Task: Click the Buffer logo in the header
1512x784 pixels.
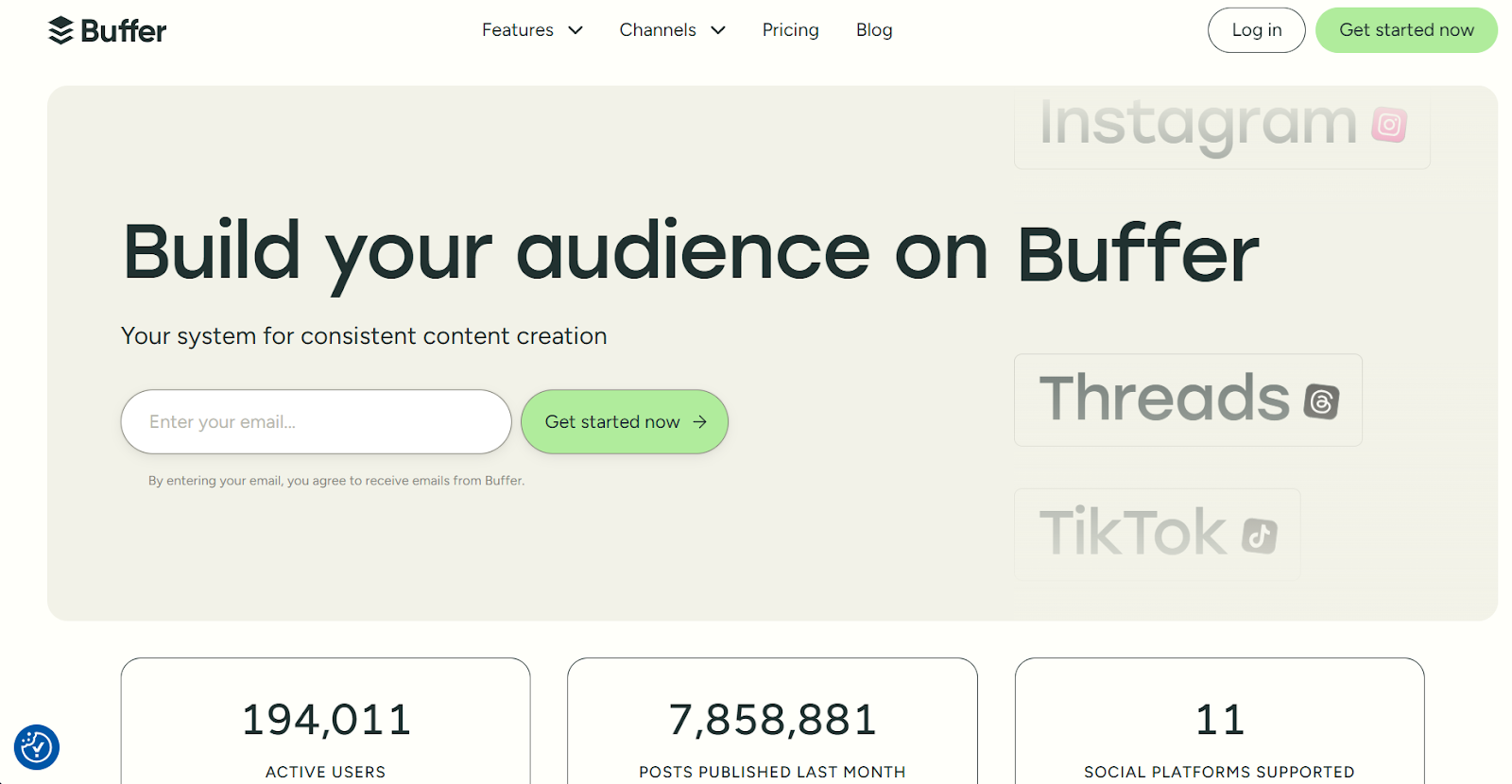Action: pyautogui.click(x=107, y=30)
